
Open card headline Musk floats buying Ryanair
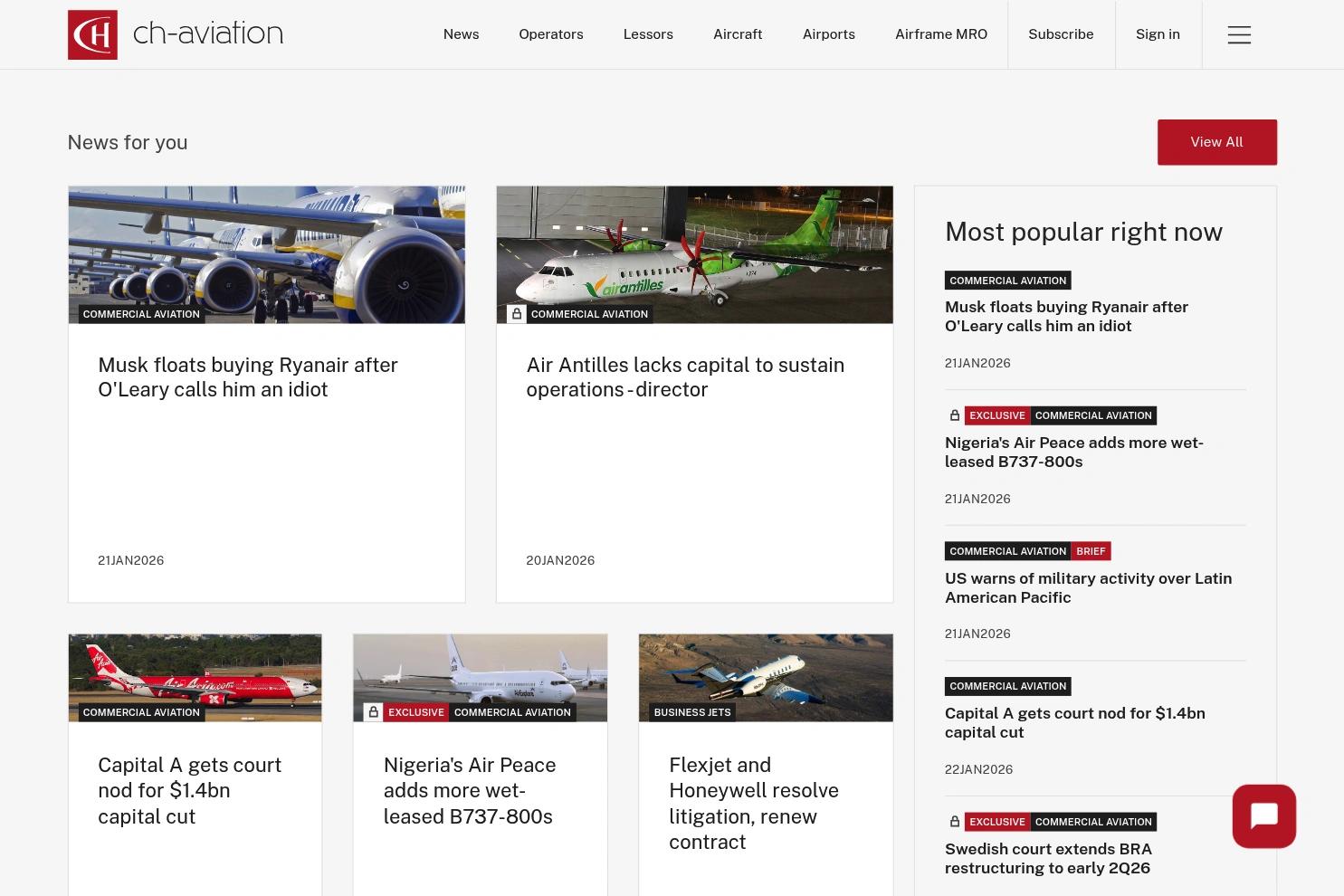click(248, 377)
